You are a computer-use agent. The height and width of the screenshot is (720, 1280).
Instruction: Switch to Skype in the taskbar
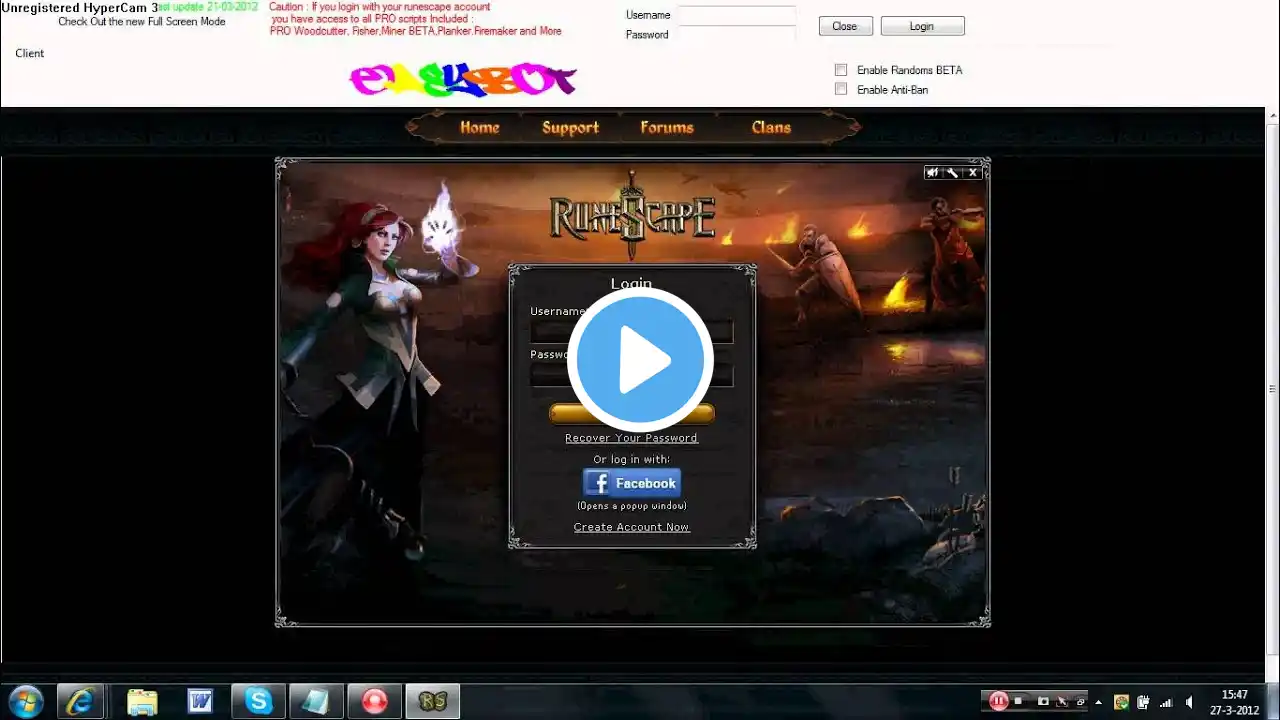(259, 701)
